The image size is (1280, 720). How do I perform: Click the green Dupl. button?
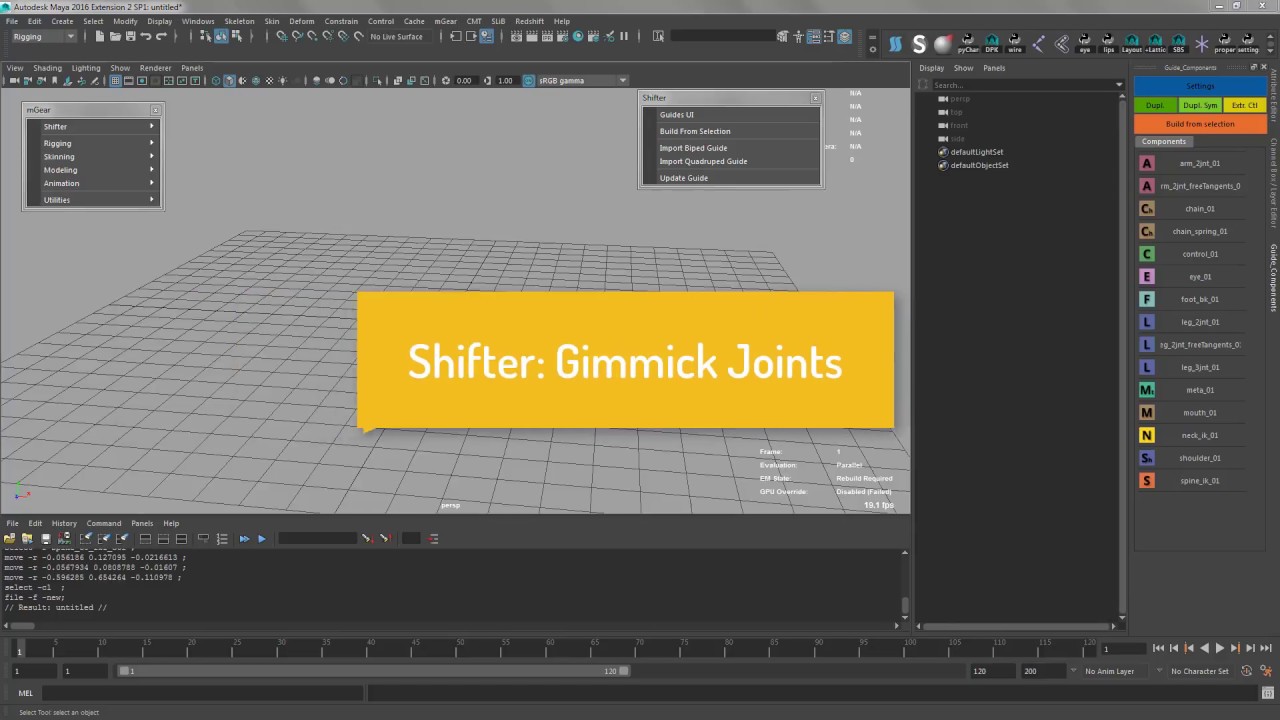(x=1155, y=105)
